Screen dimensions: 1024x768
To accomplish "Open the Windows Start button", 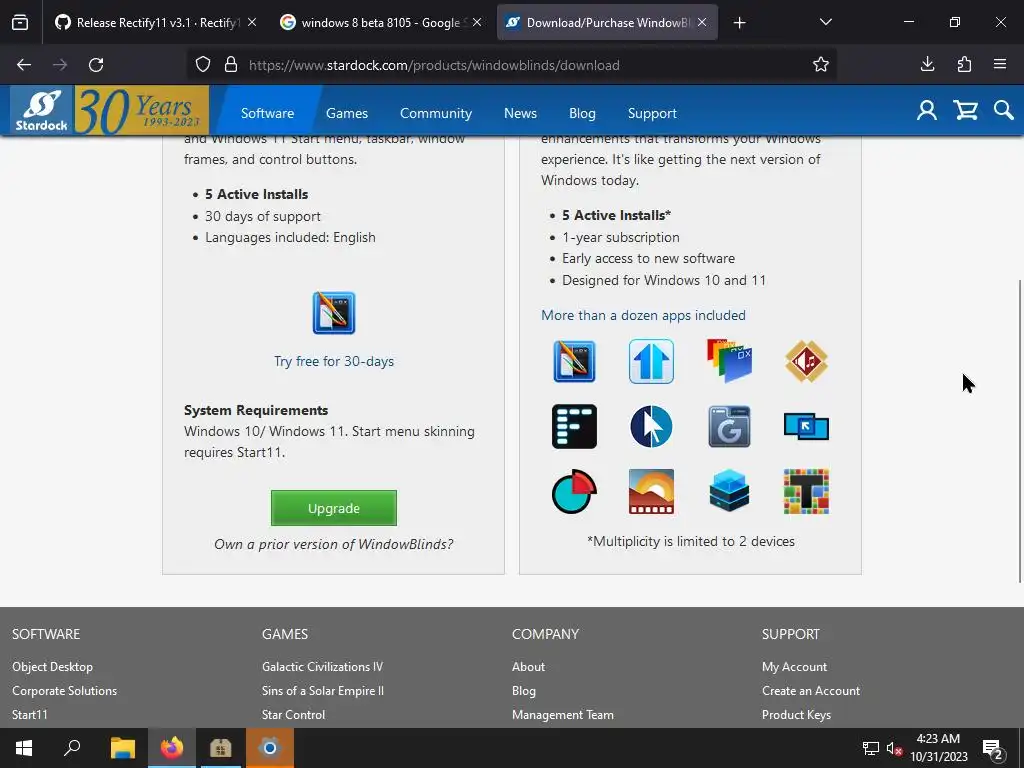I will (24, 748).
